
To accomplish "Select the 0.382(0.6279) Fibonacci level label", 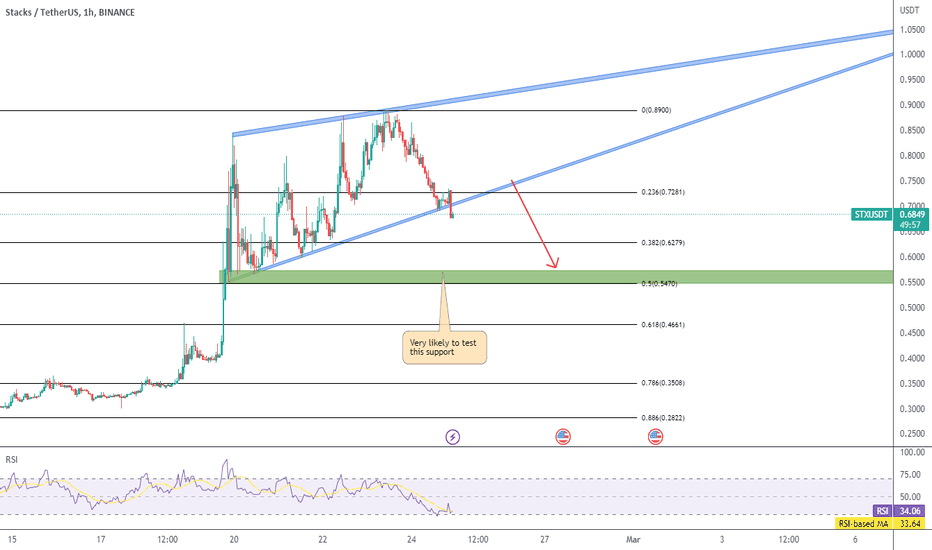I will (663, 243).
